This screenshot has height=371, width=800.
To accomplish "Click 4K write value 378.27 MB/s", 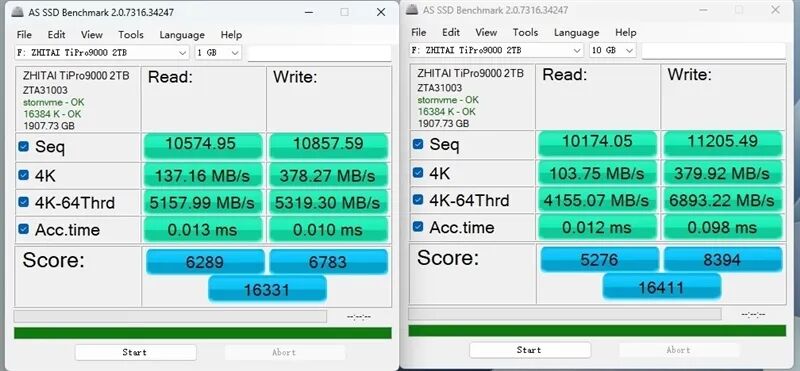I will 328,175.
